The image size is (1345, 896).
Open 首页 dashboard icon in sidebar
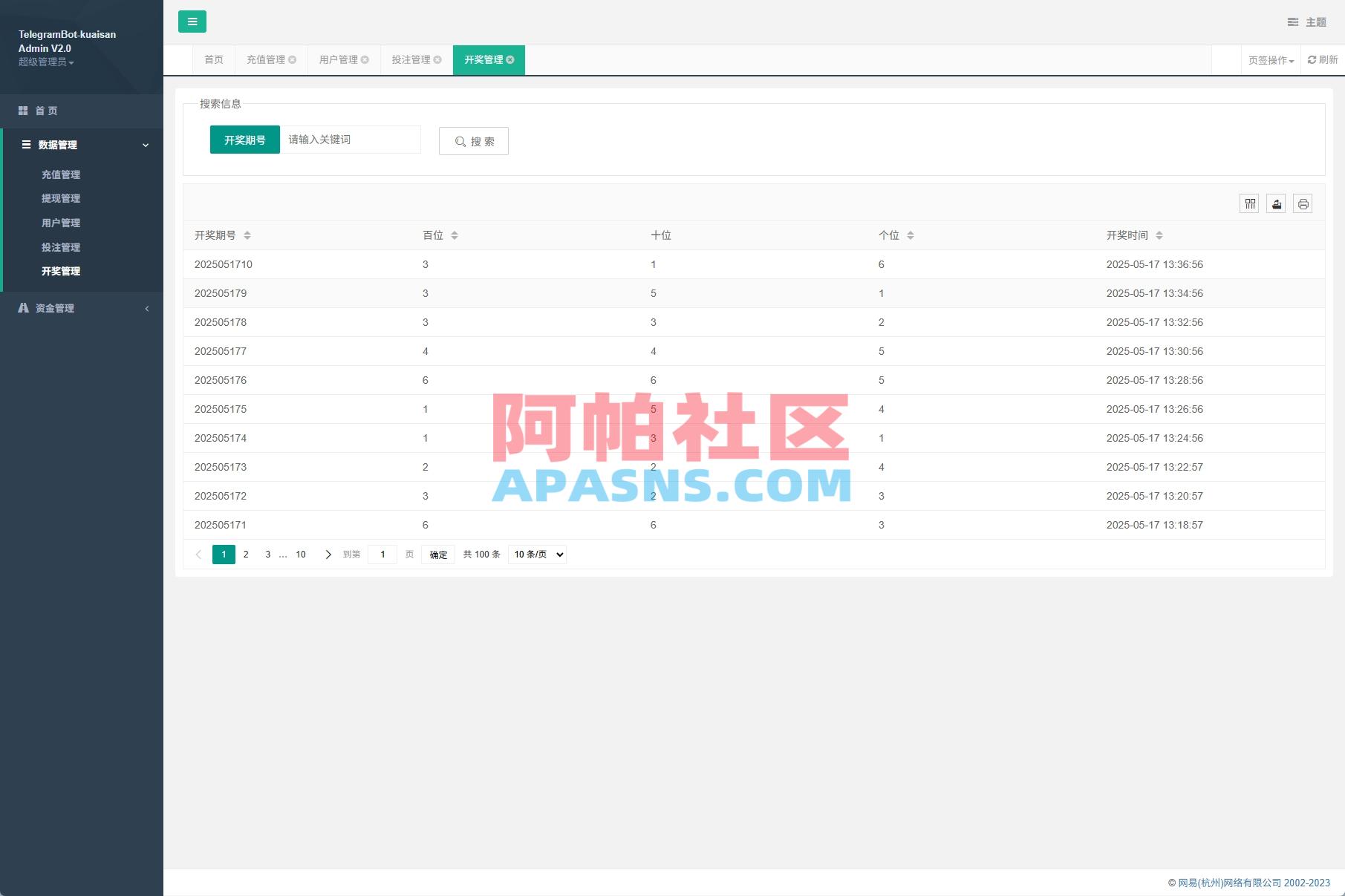pyautogui.click(x=23, y=110)
